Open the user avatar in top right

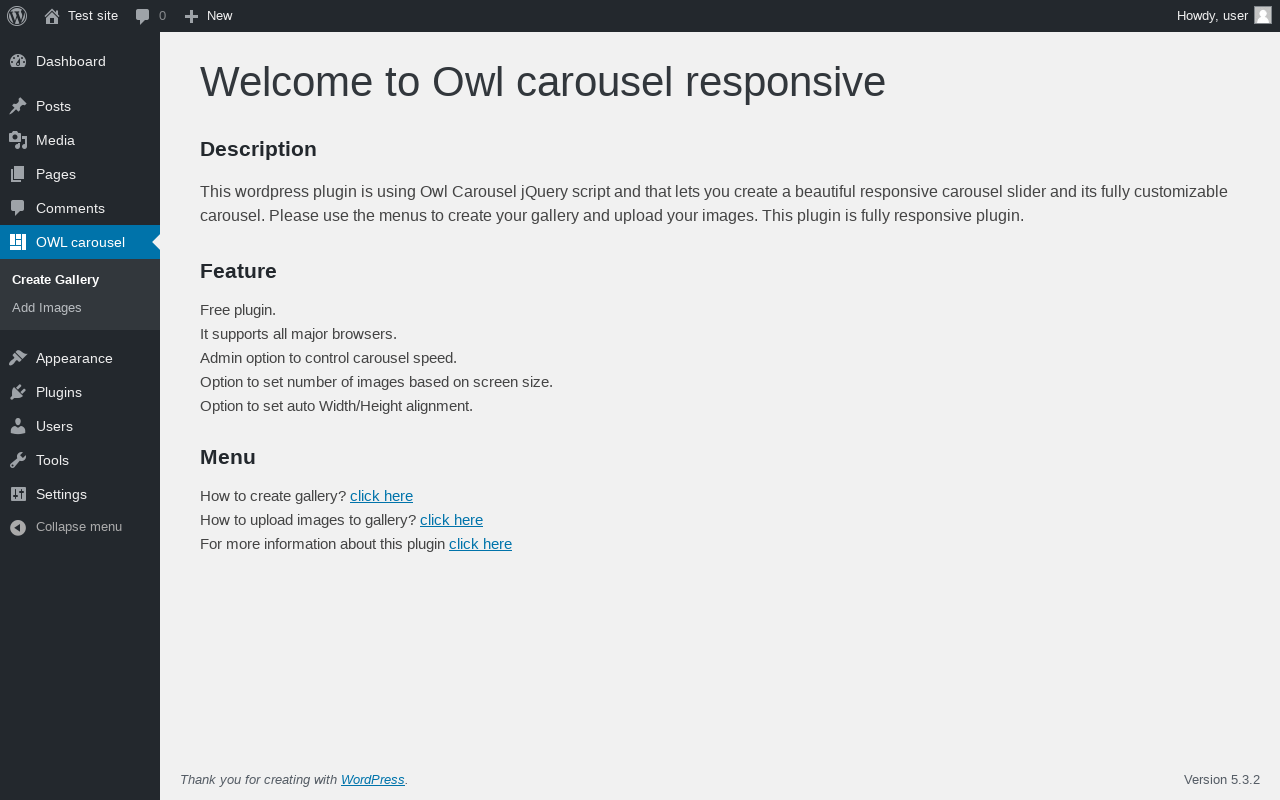click(x=1263, y=15)
